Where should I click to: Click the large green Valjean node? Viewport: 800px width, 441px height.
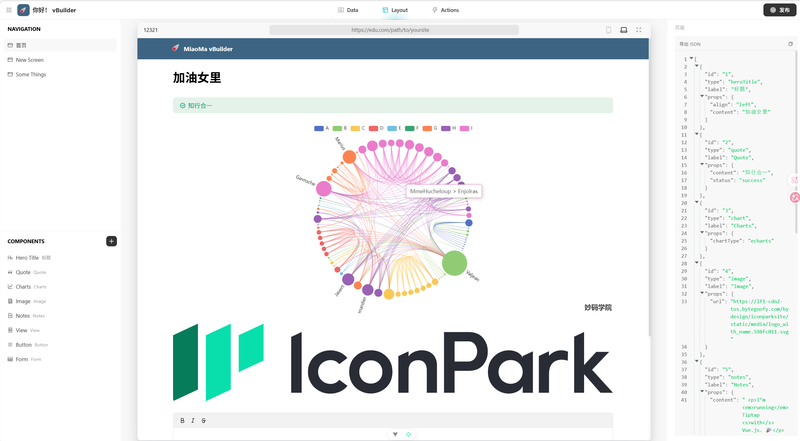point(454,263)
